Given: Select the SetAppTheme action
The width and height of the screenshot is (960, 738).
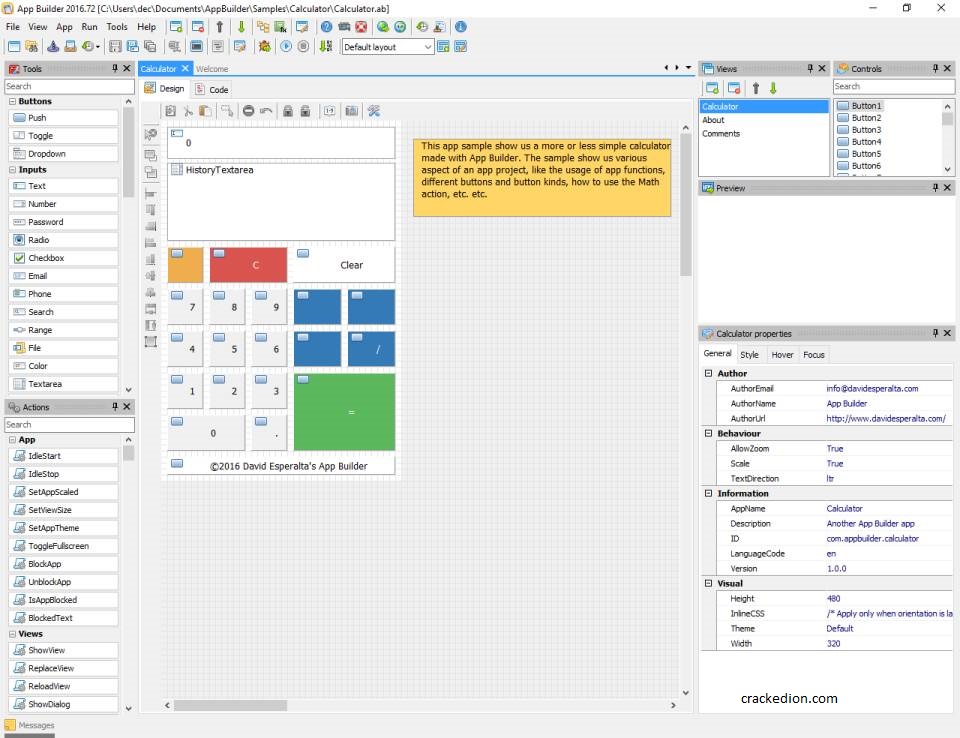Looking at the screenshot, I should click(x=64, y=528).
